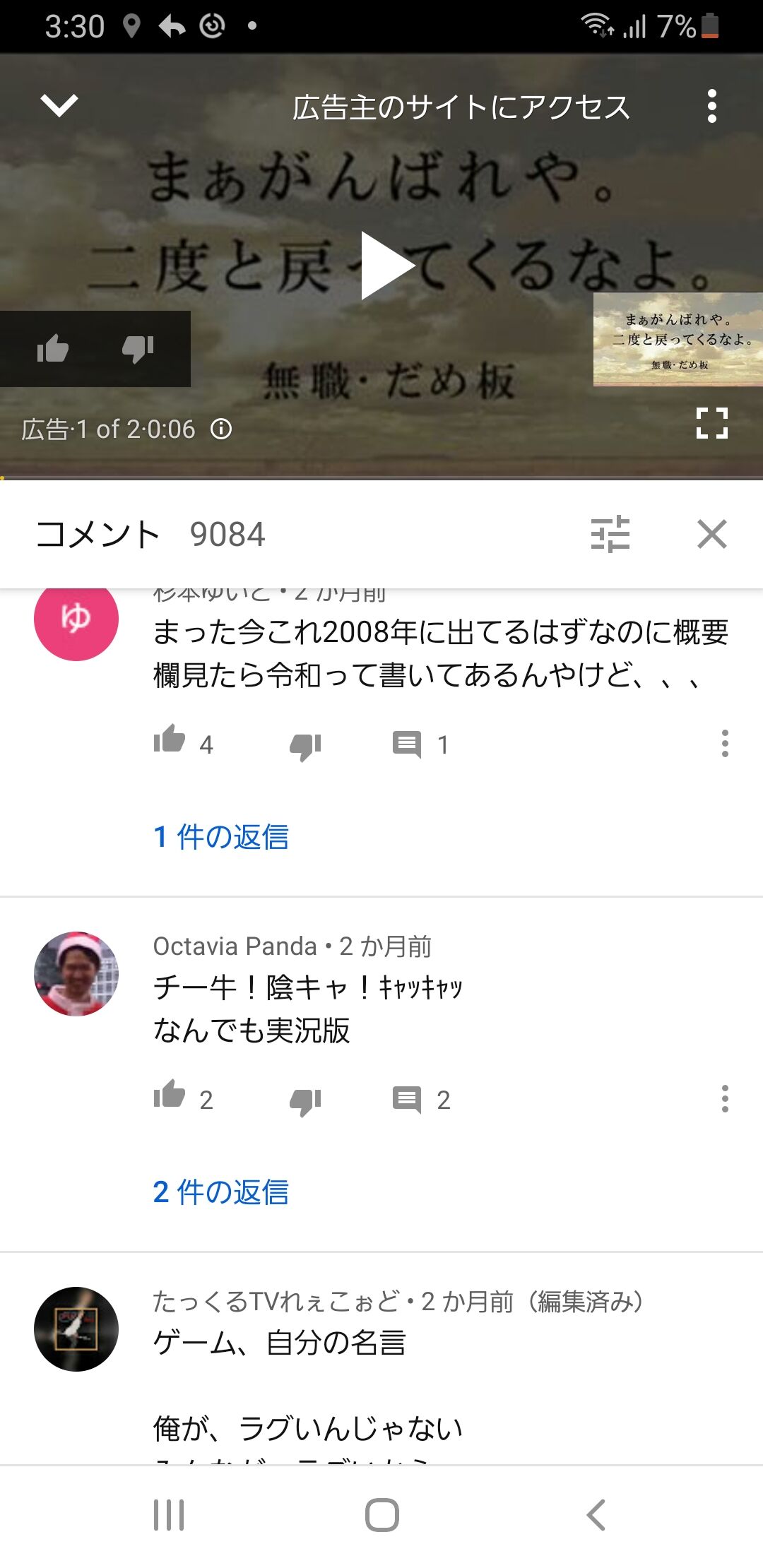Open Octavia Panda's profile avatar

[x=76, y=974]
